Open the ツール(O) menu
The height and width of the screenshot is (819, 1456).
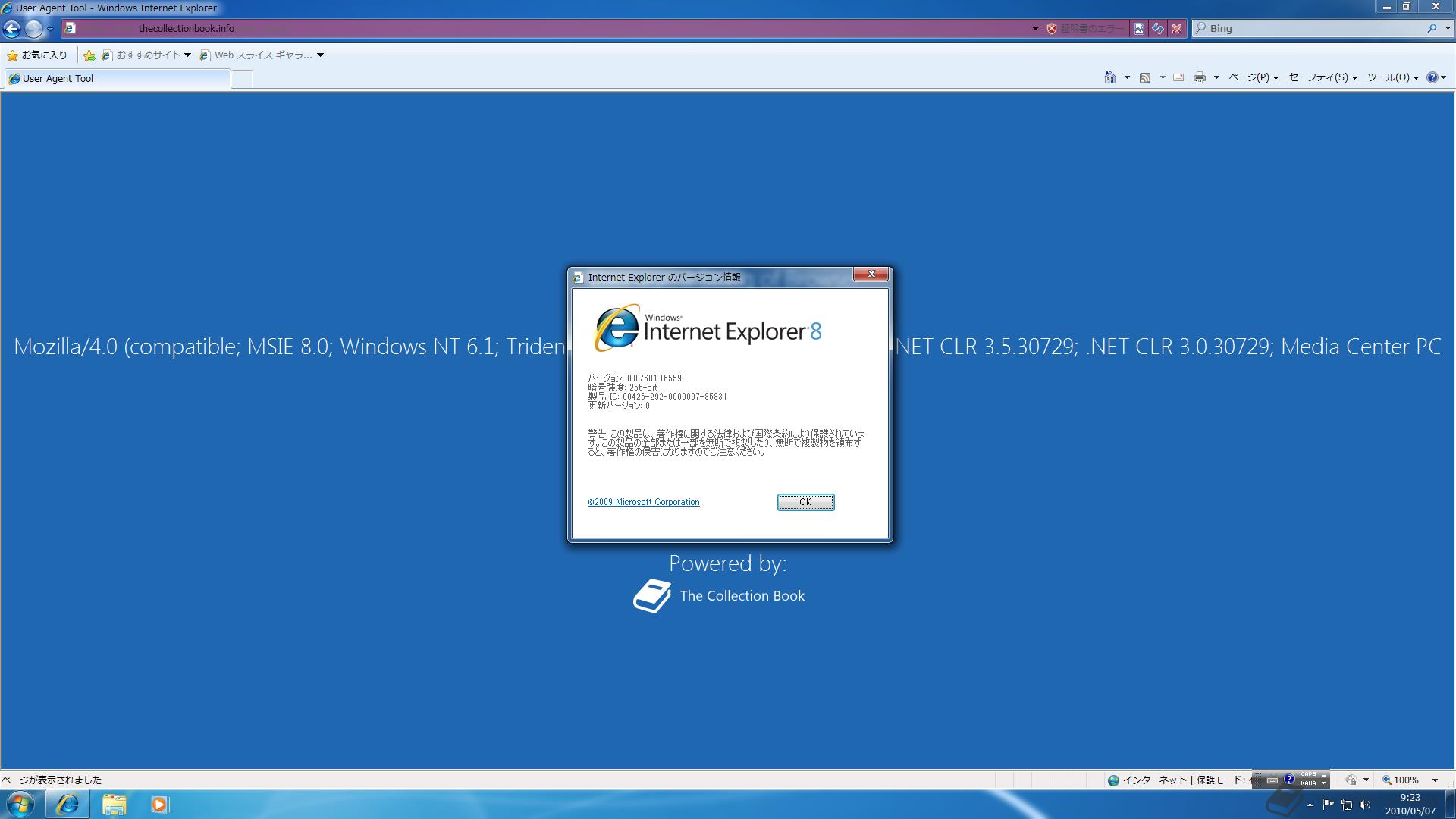[x=1393, y=77]
